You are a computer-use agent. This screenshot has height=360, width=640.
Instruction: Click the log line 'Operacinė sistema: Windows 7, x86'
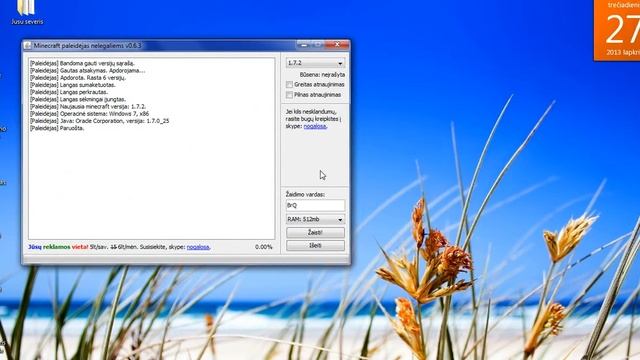pos(89,114)
